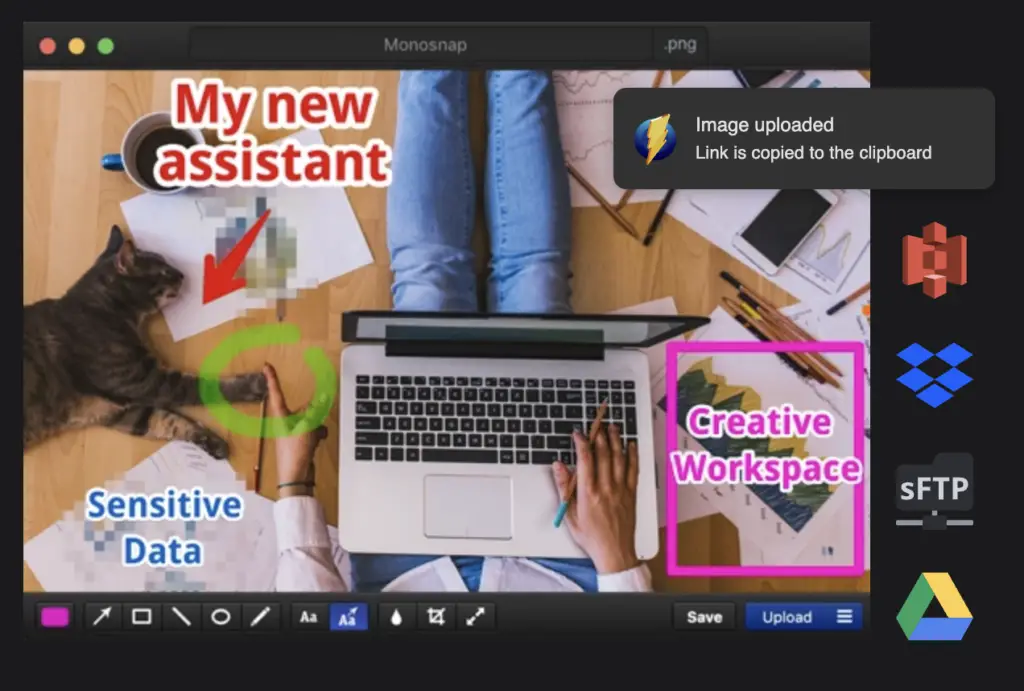Click the Image uploaded notification

(x=804, y=138)
